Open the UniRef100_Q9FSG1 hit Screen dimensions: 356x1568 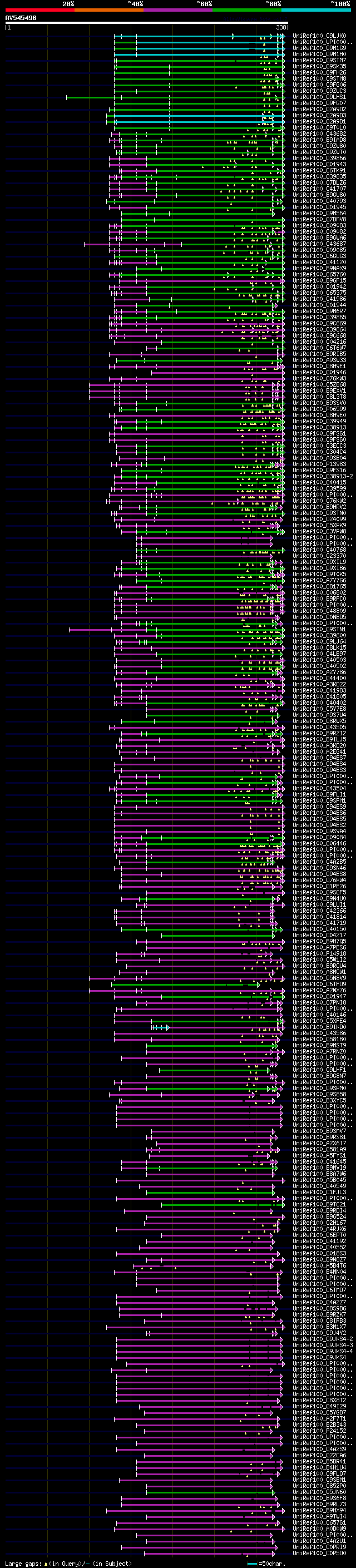click(319, 433)
